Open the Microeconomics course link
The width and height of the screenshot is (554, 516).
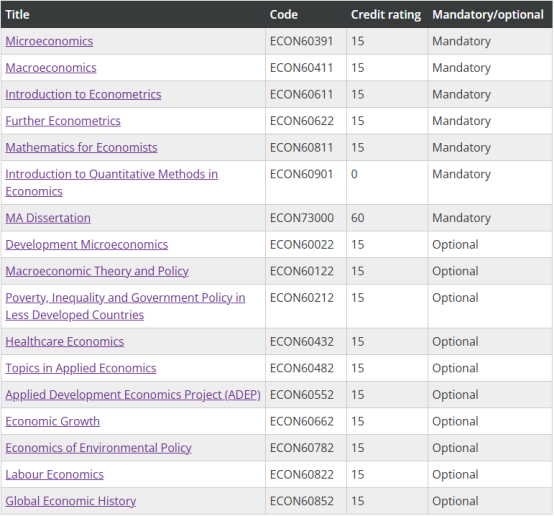pos(49,41)
